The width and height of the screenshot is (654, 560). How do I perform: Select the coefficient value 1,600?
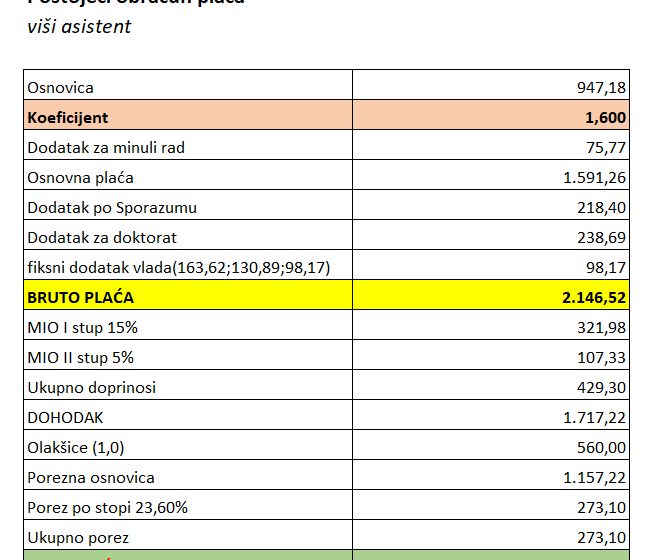click(x=606, y=118)
